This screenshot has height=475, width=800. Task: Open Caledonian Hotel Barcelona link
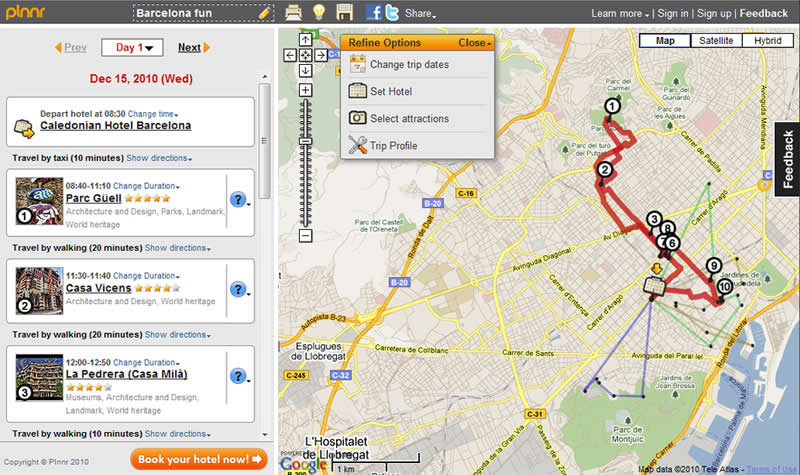point(115,126)
